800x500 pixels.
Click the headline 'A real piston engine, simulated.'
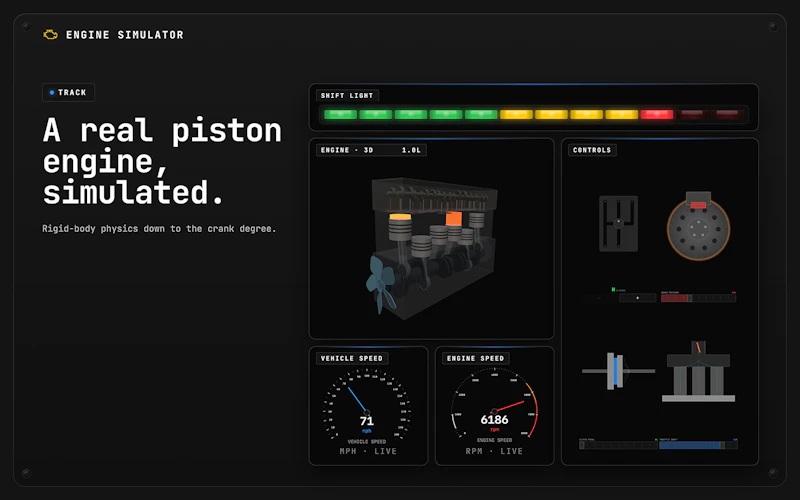[x=162, y=161]
